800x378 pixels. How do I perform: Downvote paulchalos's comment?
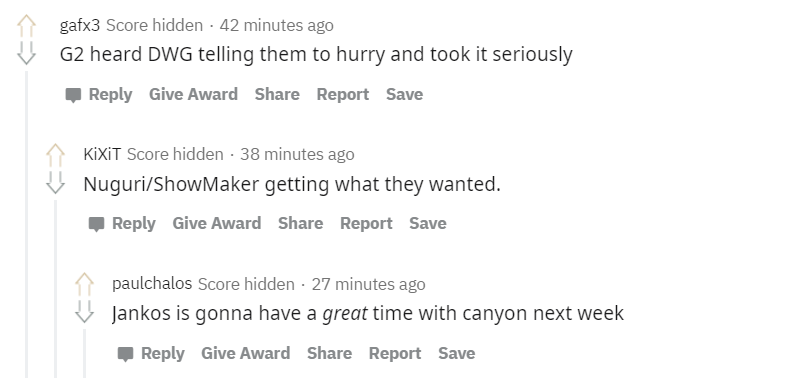click(84, 311)
